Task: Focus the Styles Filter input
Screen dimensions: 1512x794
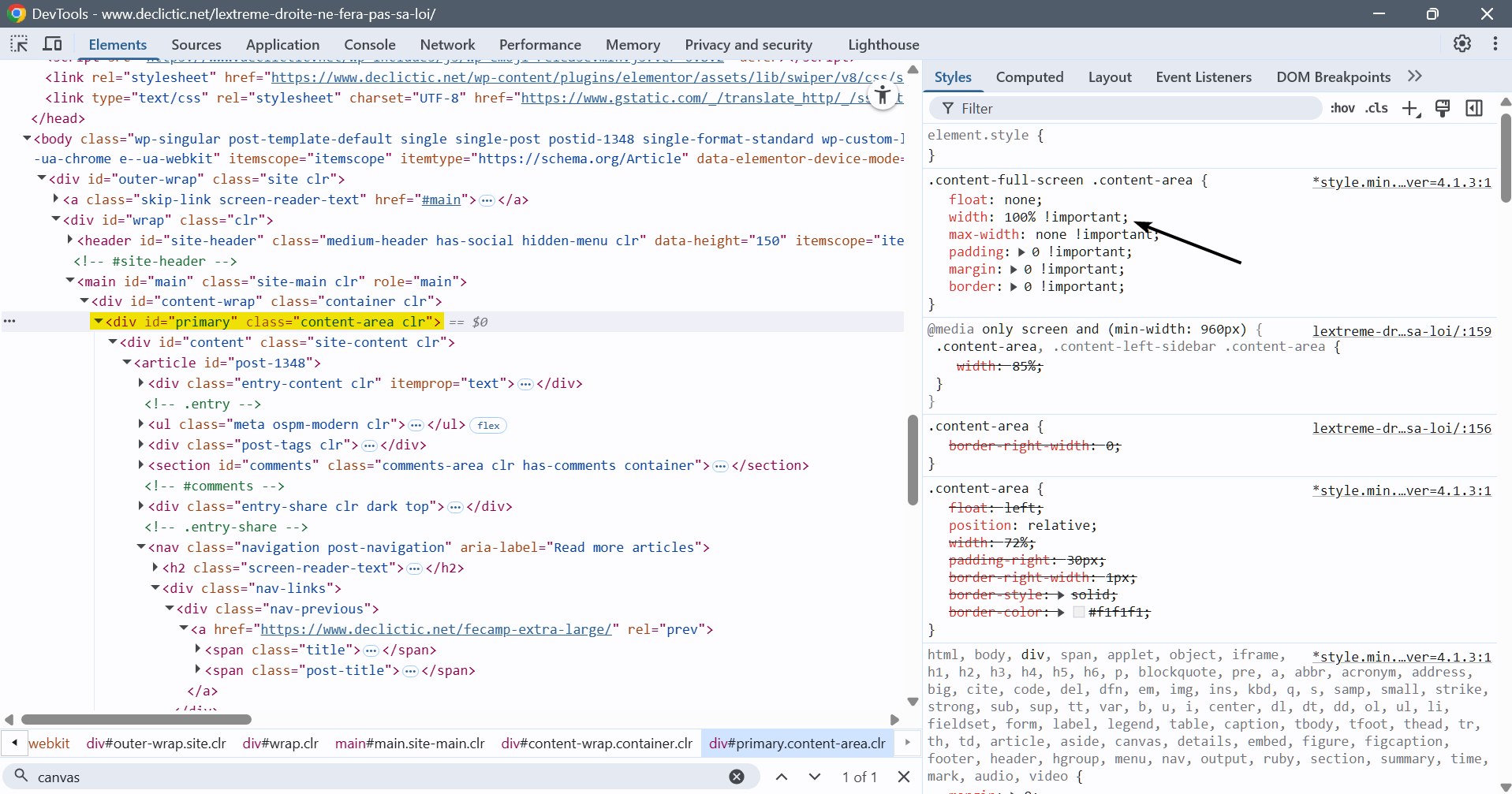Action: pos(1125,109)
